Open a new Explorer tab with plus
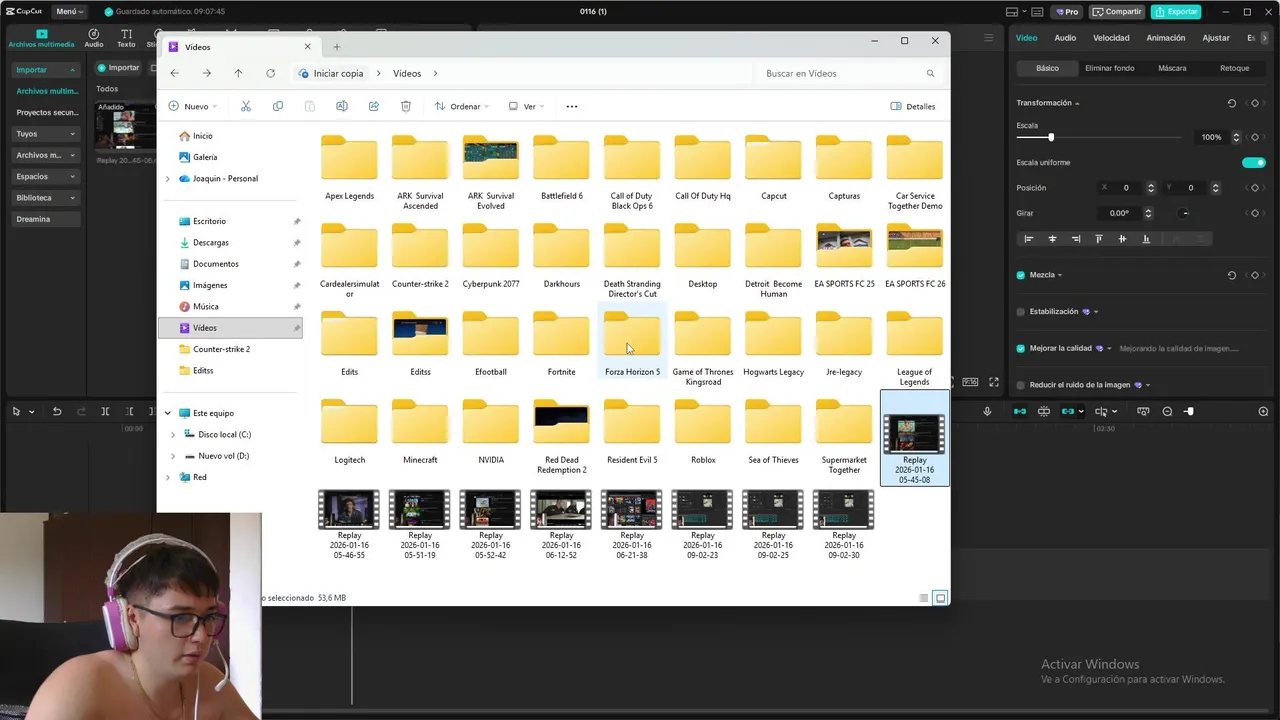This screenshot has width=1280, height=720. (336, 47)
